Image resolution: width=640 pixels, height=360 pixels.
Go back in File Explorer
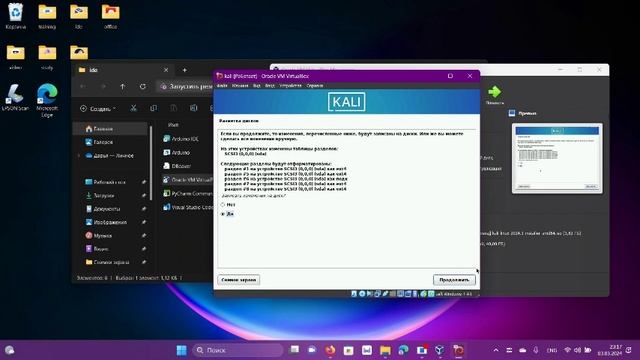point(83,87)
